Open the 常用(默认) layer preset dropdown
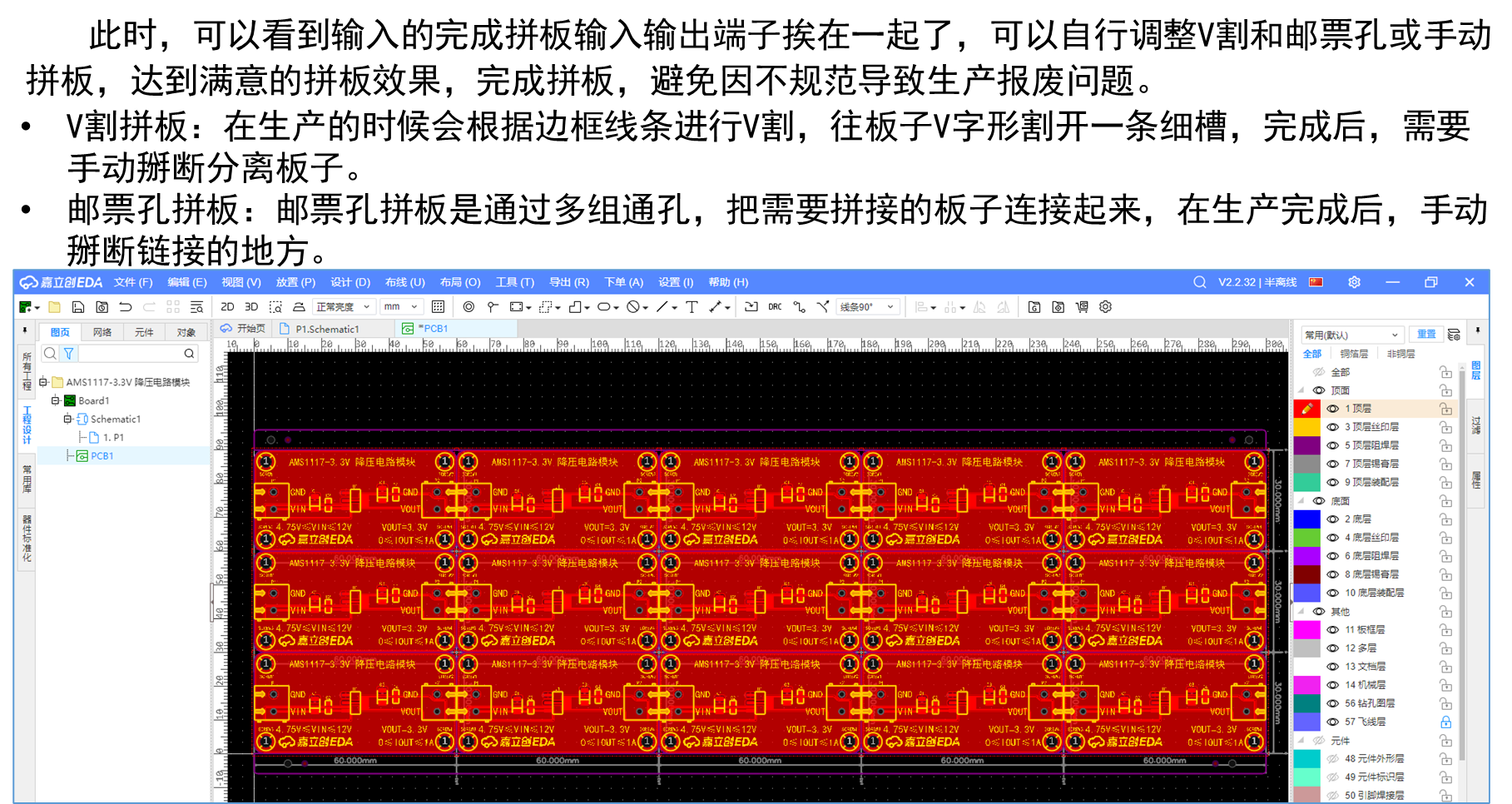Screen dimensions: 1512x804 pyautogui.click(x=1352, y=335)
